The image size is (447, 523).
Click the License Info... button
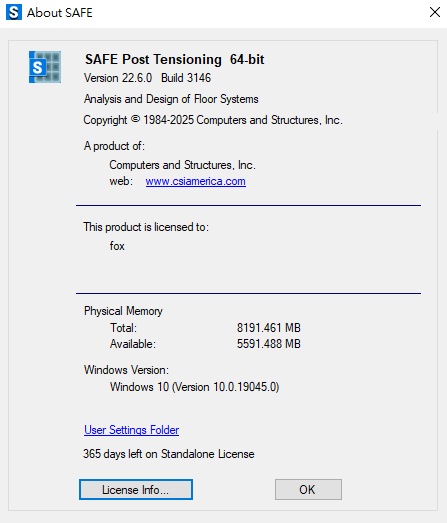click(x=136, y=489)
